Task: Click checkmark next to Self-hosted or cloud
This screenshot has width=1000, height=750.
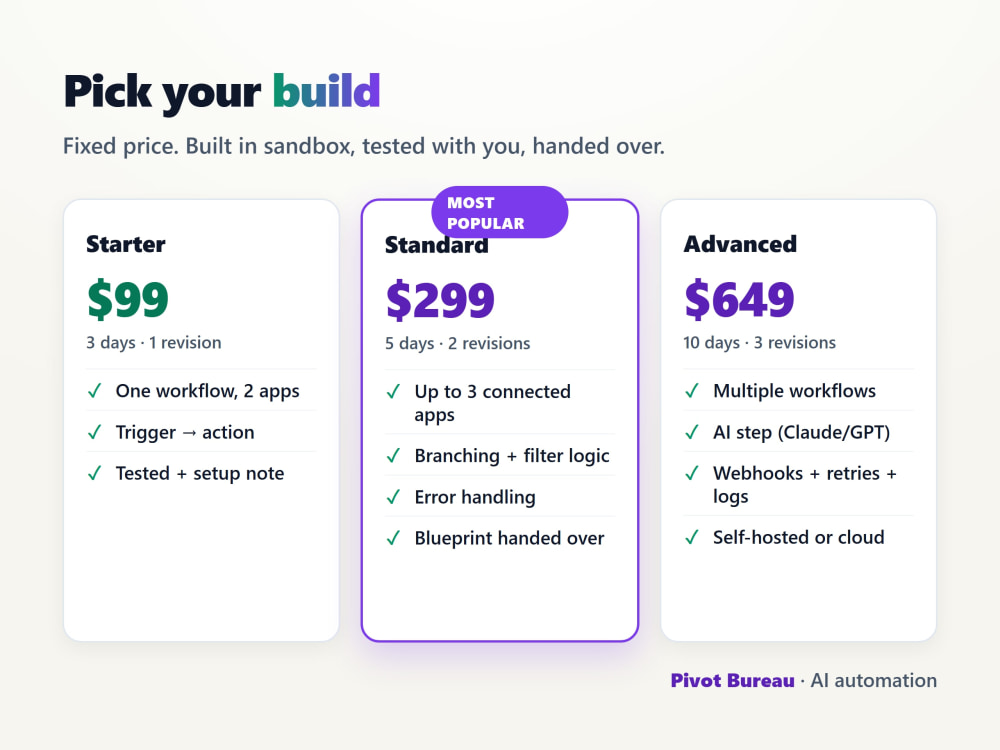Action: (692, 538)
